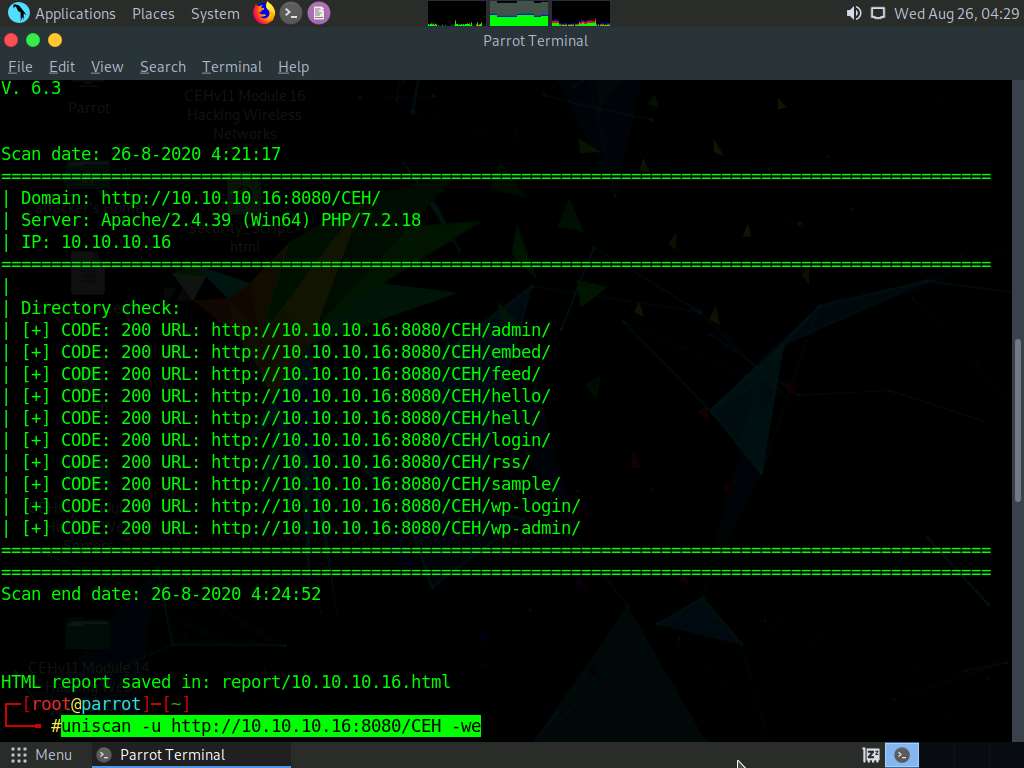Viewport: 1024px width, 768px height.
Task: Open the Help menu
Action: pyautogui.click(x=293, y=67)
